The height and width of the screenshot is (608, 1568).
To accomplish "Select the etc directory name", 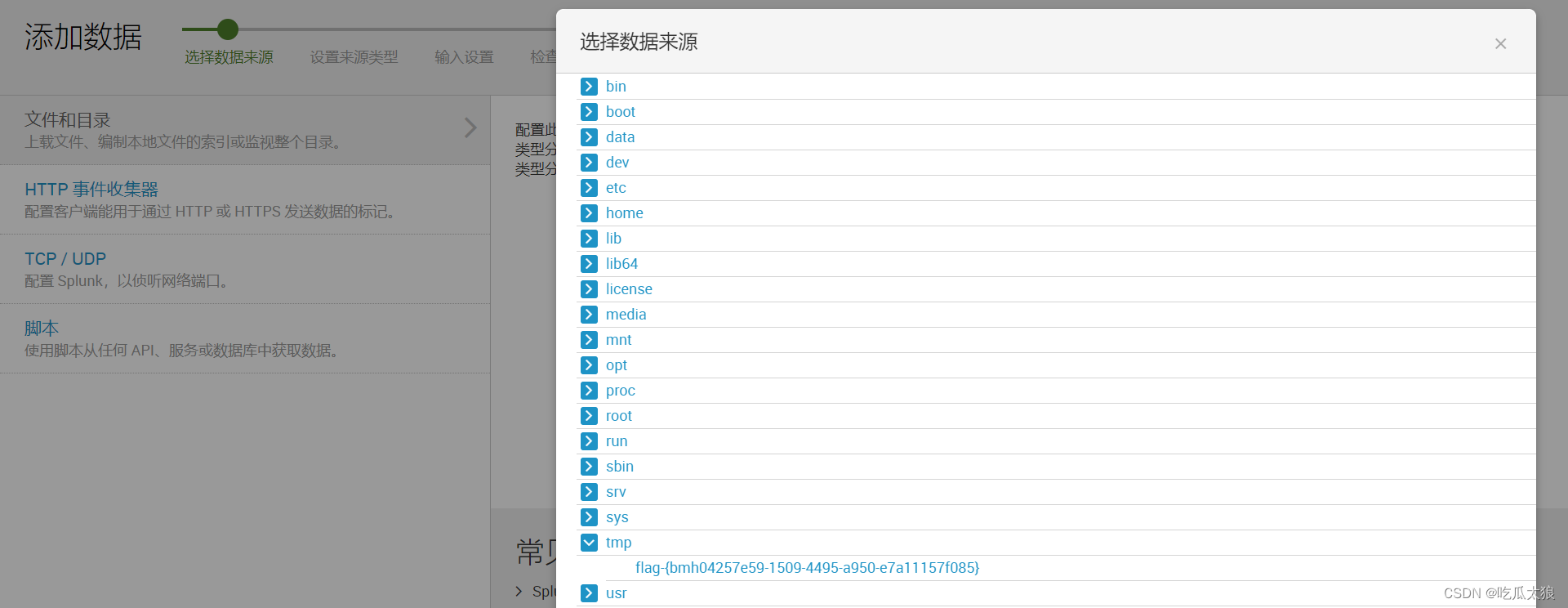I will point(616,188).
